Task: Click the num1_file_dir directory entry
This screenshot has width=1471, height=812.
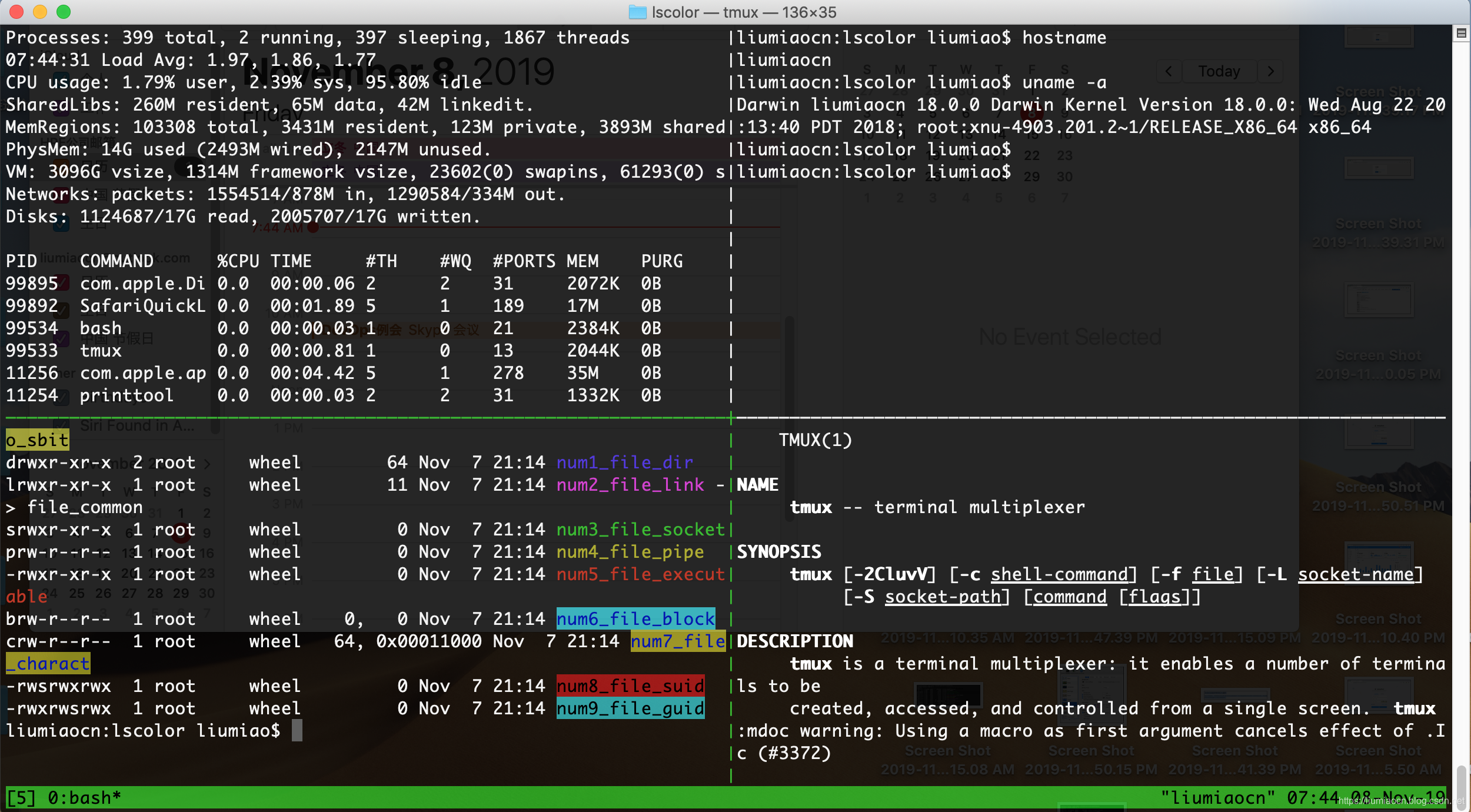Action: (625, 462)
